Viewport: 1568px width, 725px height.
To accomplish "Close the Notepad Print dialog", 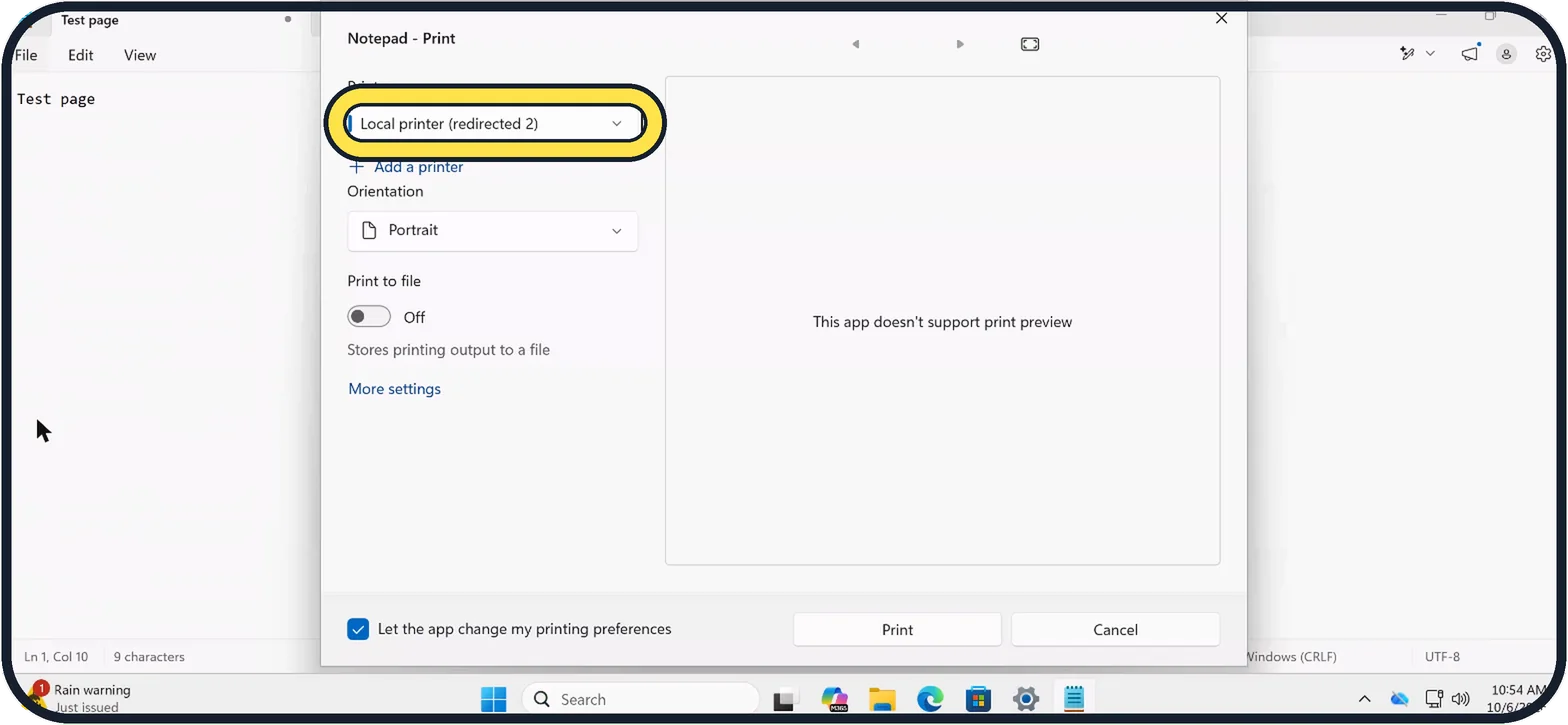I will (x=1221, y=18).
